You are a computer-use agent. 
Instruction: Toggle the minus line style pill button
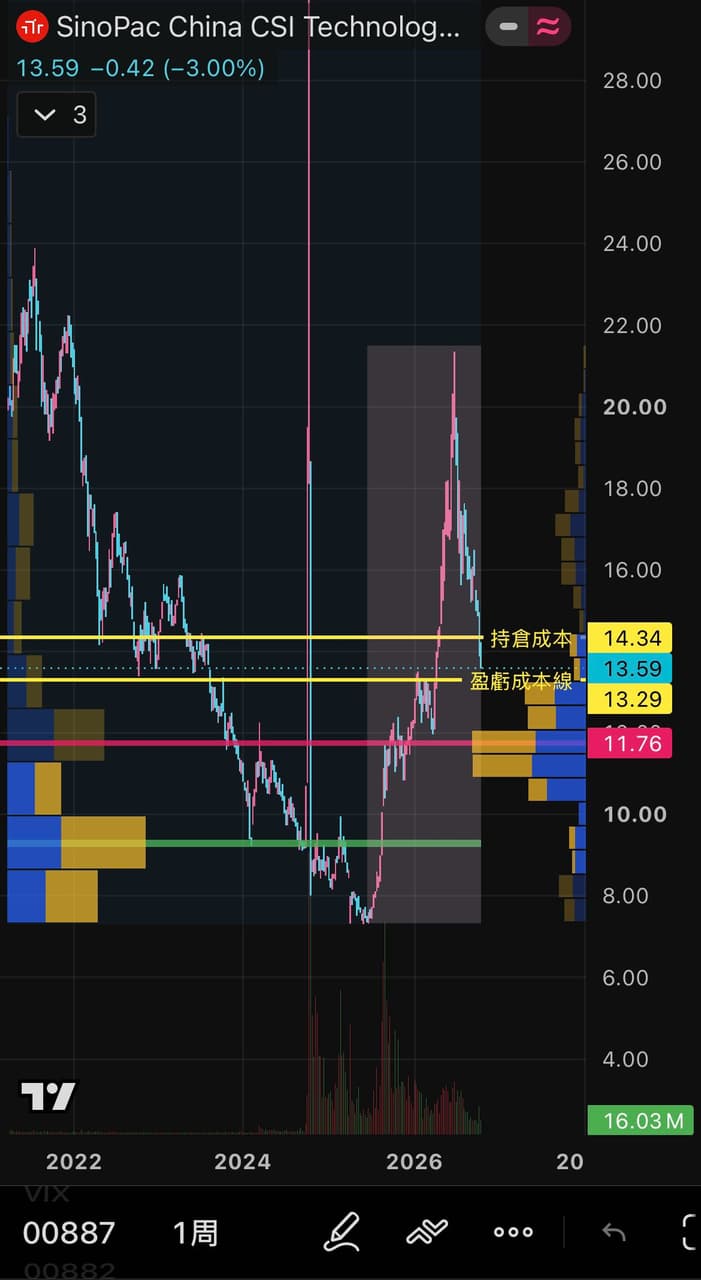508,27
